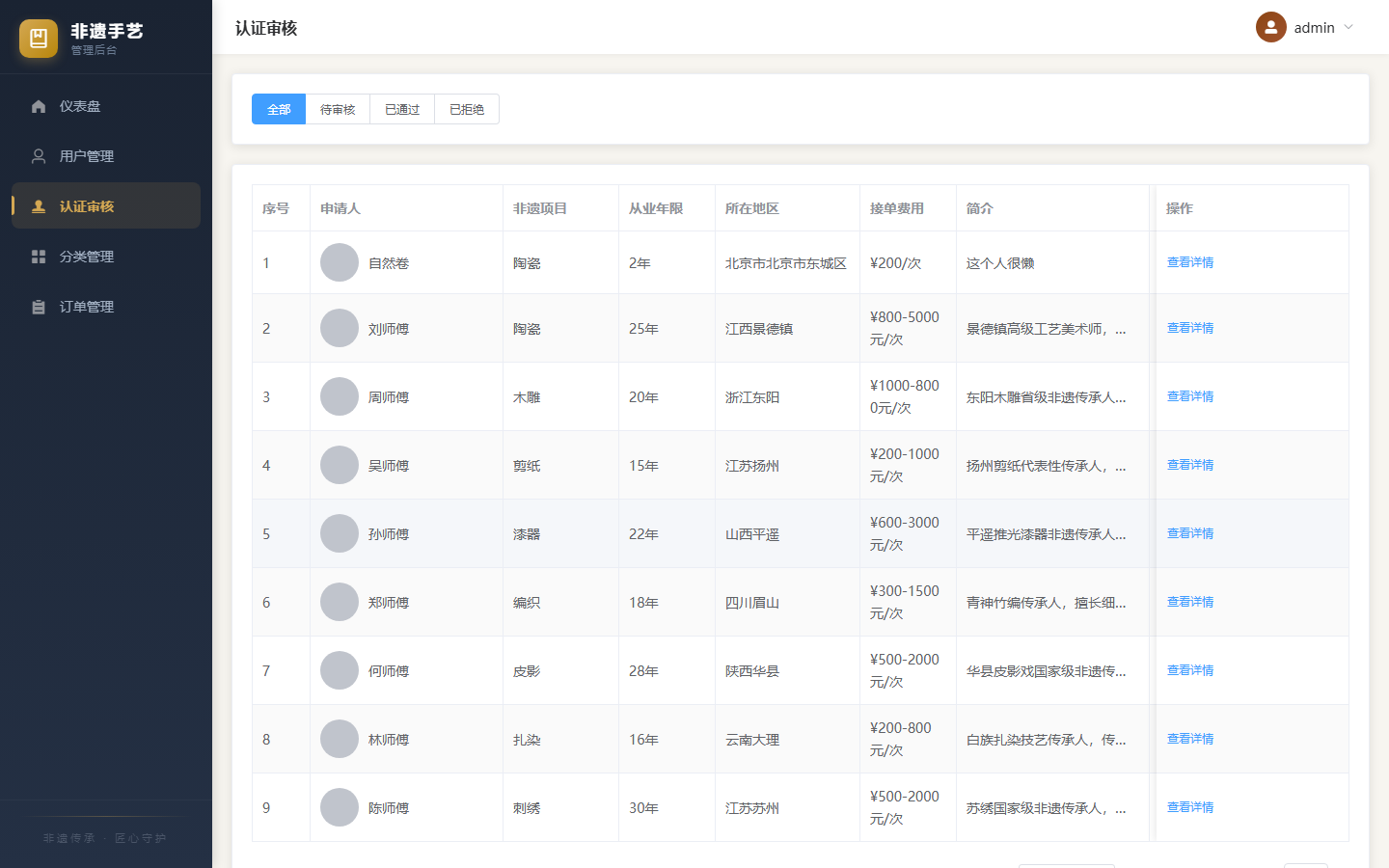
Task: Open 分类管理 menu item
Action: coord(106,257)
